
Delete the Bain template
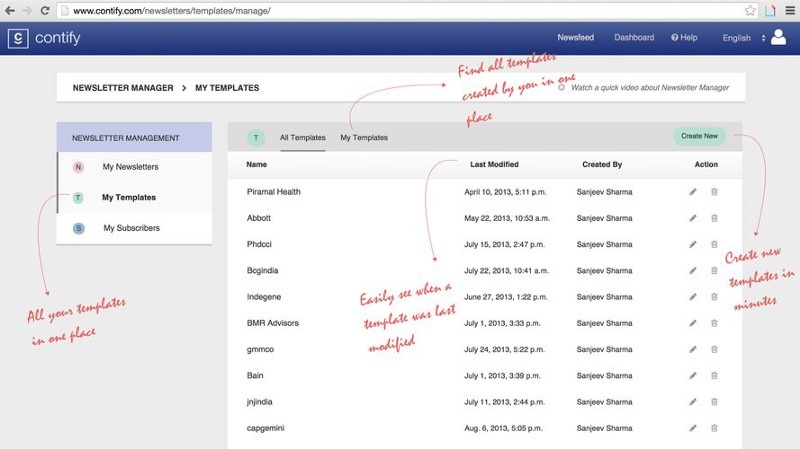point(714,376)
